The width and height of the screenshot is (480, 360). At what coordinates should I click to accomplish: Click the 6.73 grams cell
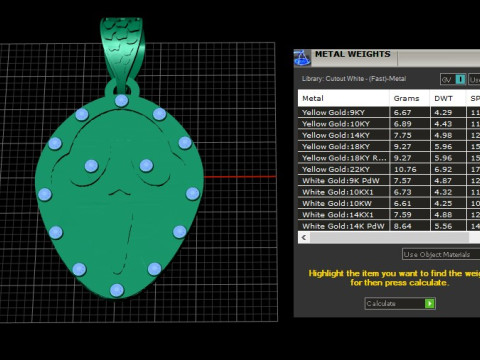point(410,192)
